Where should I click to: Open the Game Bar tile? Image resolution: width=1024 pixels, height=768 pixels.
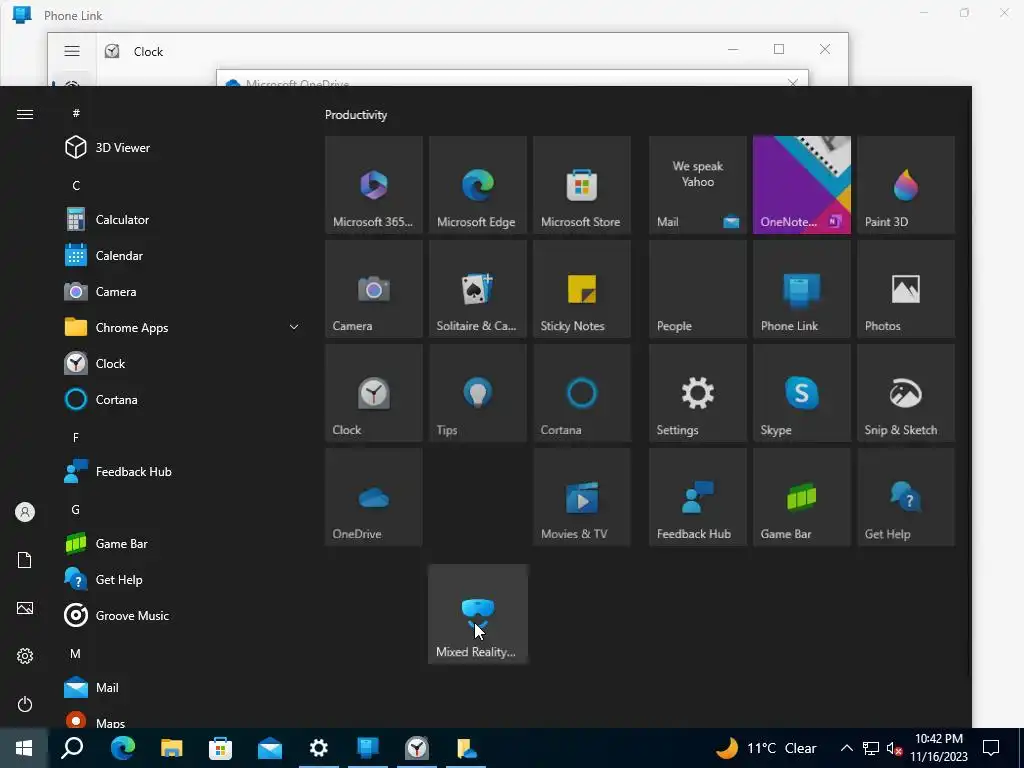click(x=801, y=497)
